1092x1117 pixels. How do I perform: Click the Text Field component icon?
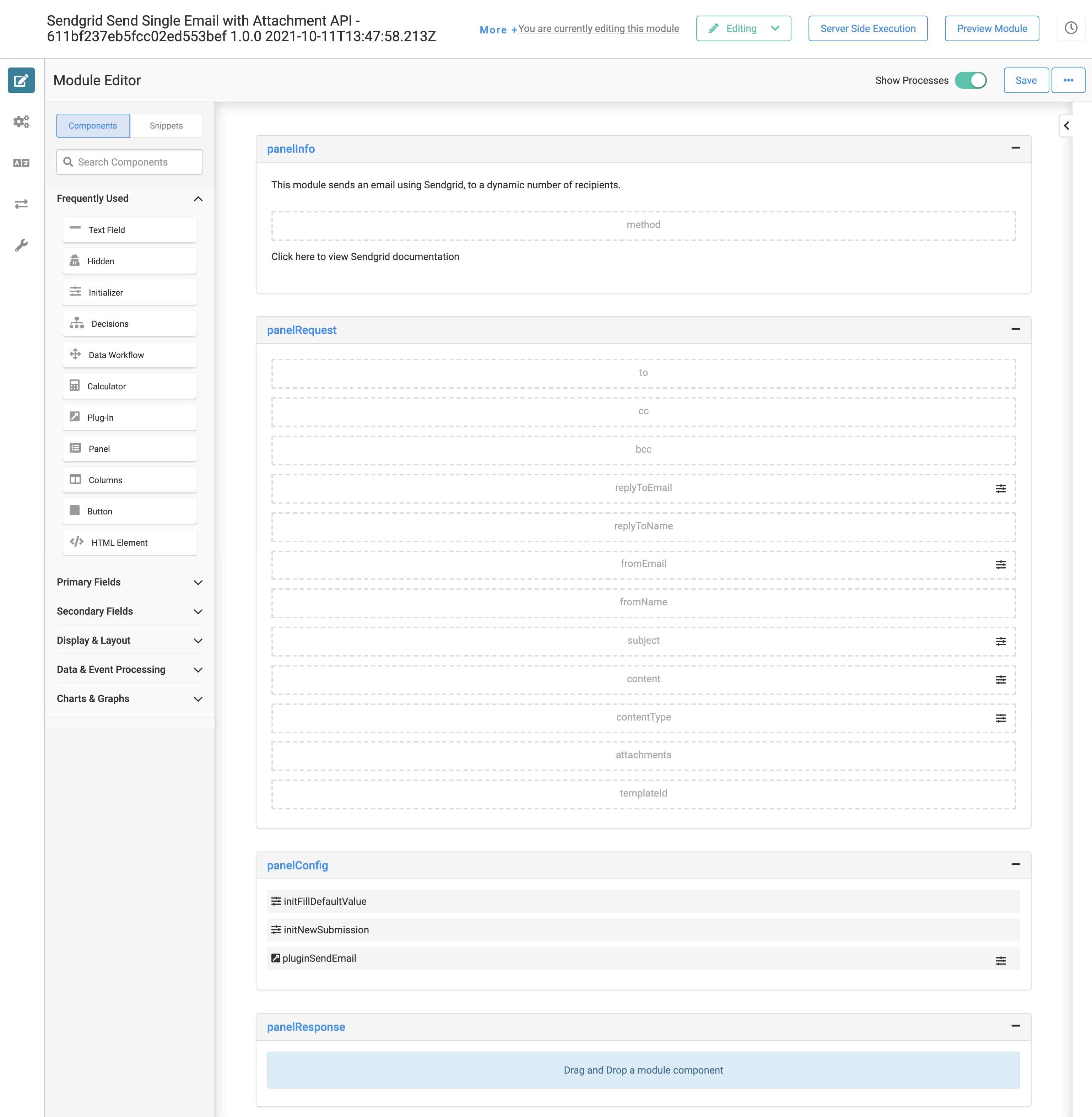[75, 228]
